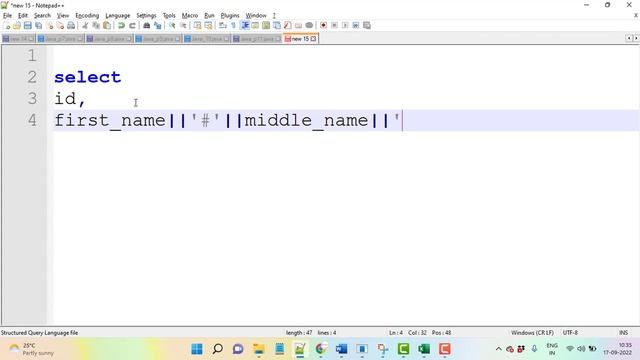Open the Windows Start menu

coord(197,349)
